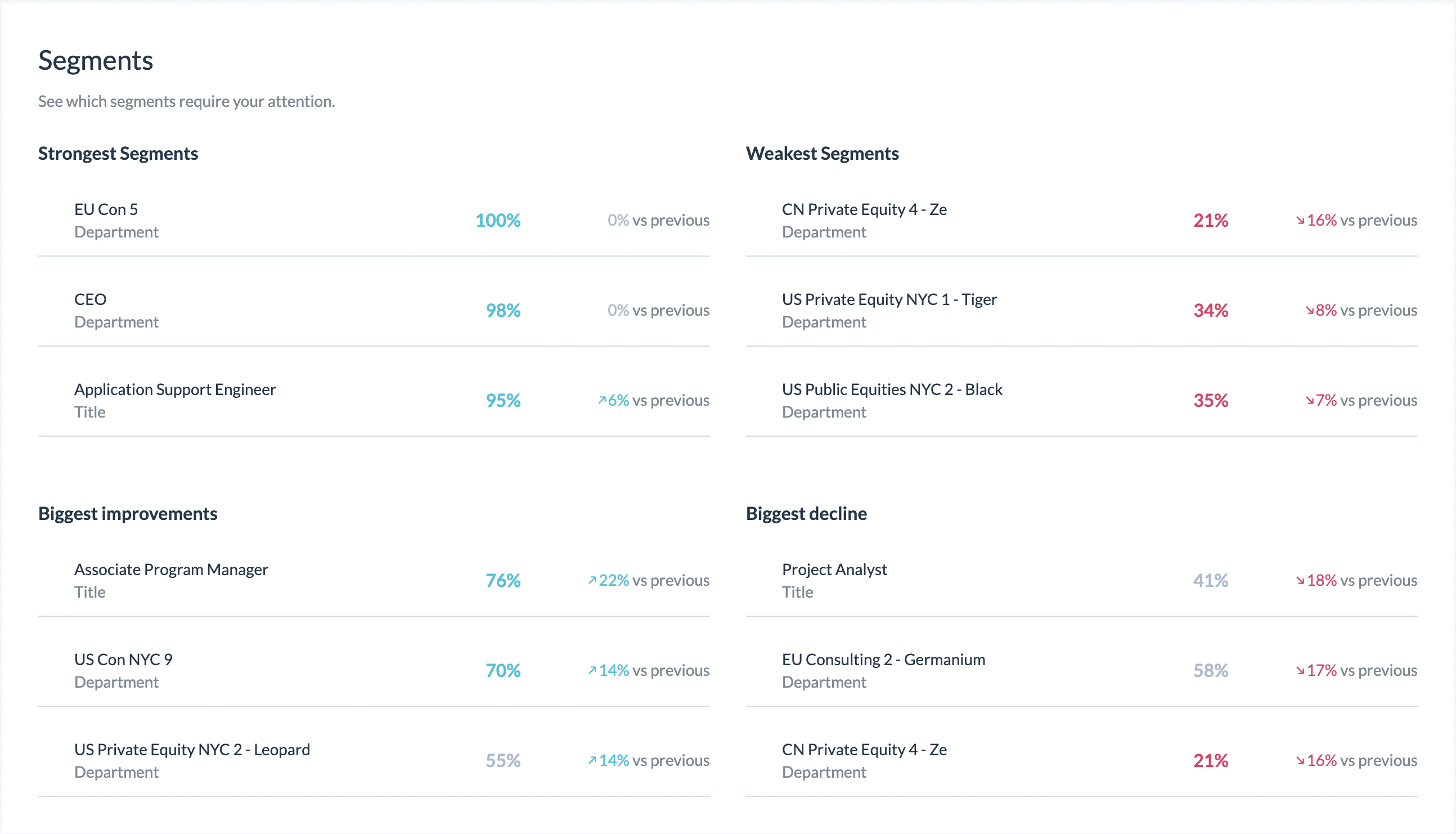Click the up arrow beside 22% vs previous
1456x834 pixels.
[592, 580]
